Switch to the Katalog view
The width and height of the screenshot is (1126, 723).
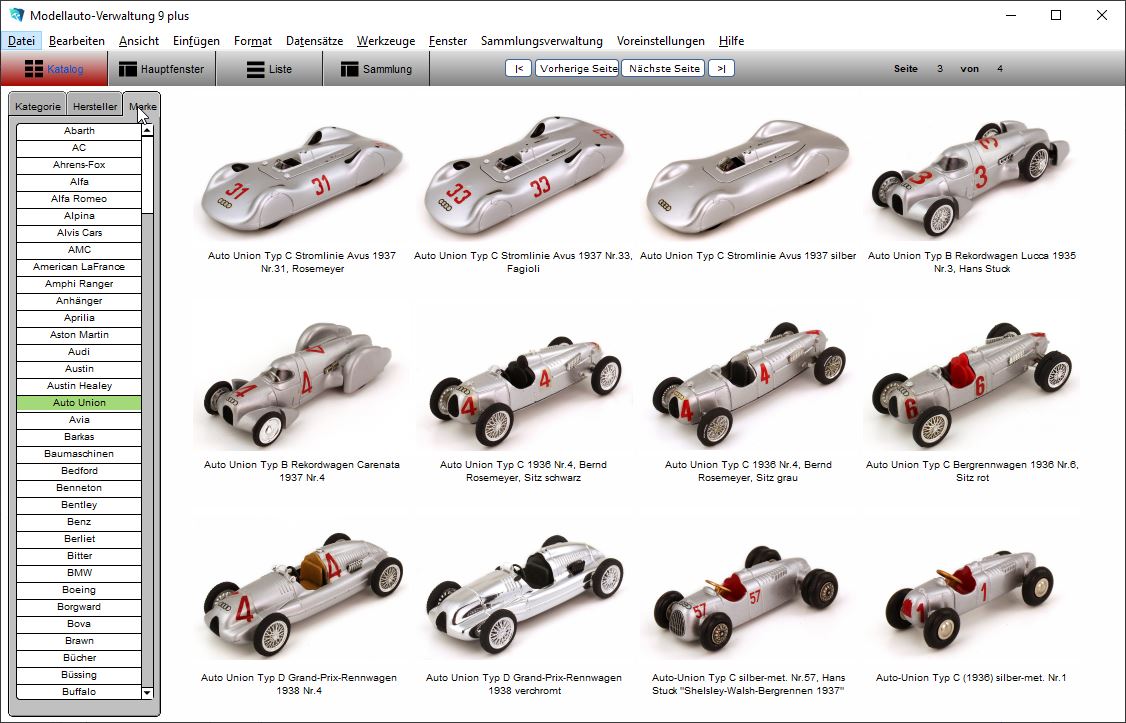(54, 69)
